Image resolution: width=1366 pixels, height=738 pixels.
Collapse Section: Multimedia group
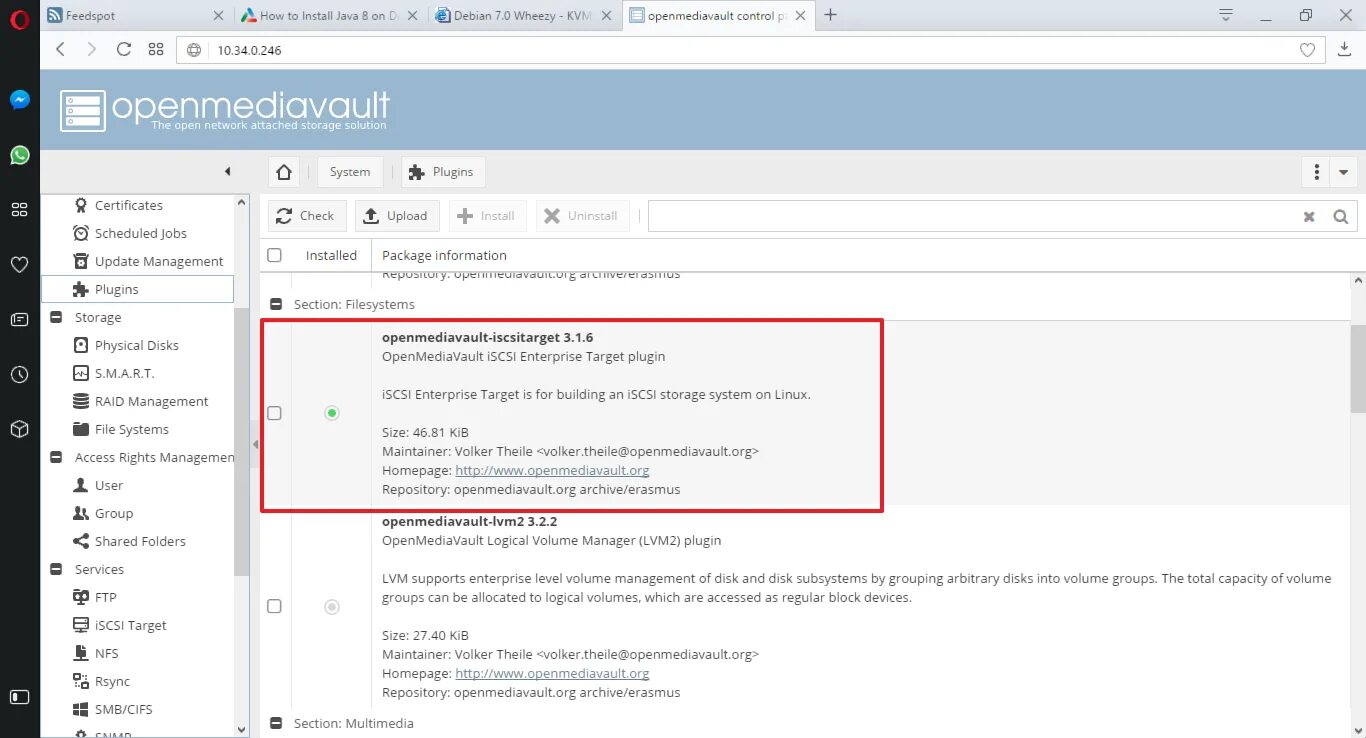click(276, 723)
